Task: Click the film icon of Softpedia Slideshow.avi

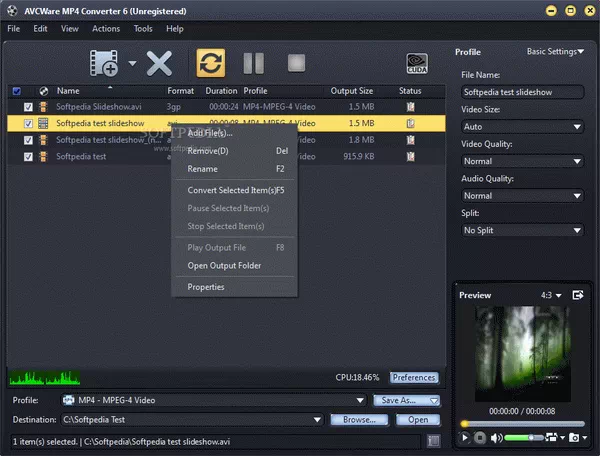Action: (x=43, y=107)
